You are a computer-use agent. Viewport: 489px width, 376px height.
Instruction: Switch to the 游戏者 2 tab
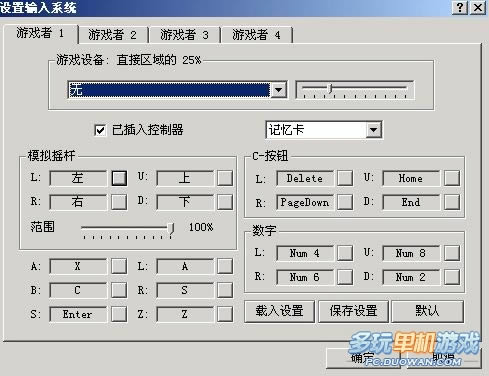(113, 35)
